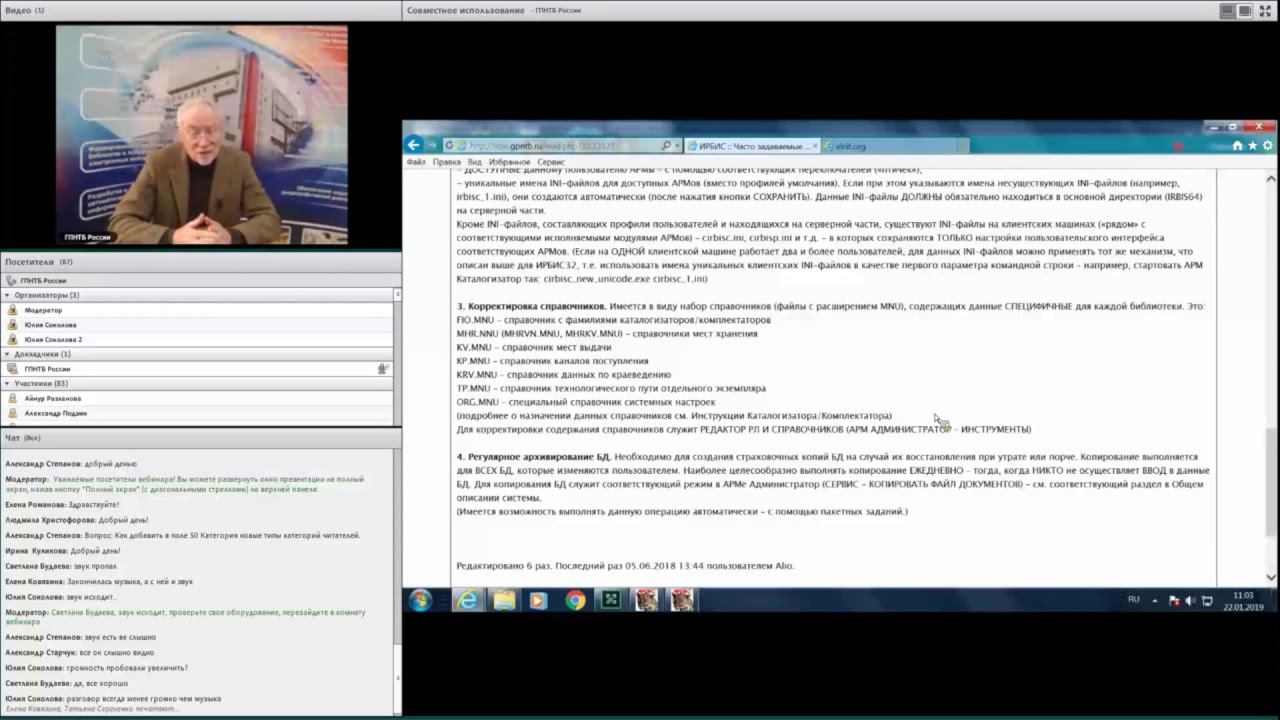1280x720 pixels.
Task: Click the taskbar volume speaker icon
Action: [x=1189, y=600]
